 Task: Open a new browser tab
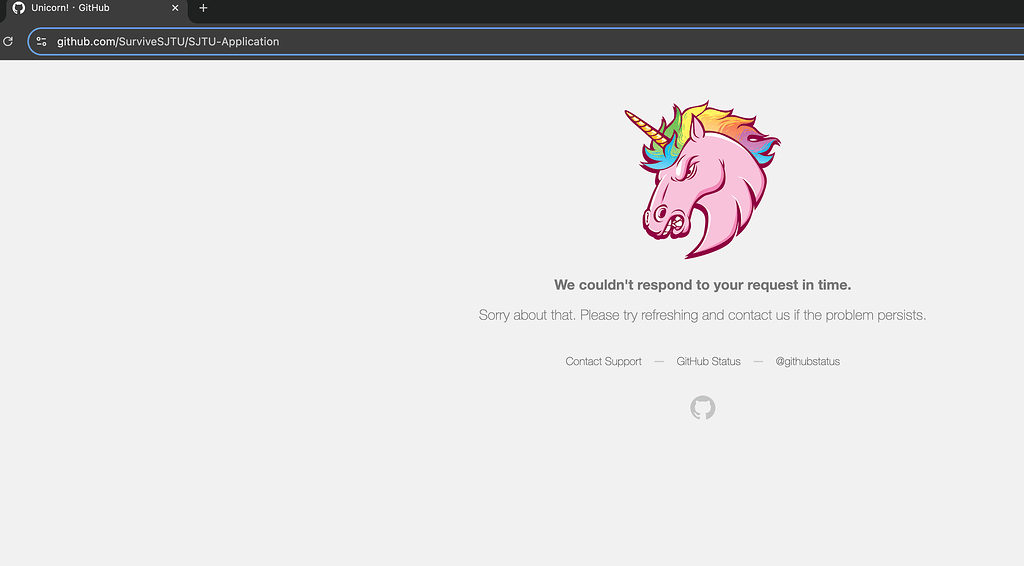point(203,8)
